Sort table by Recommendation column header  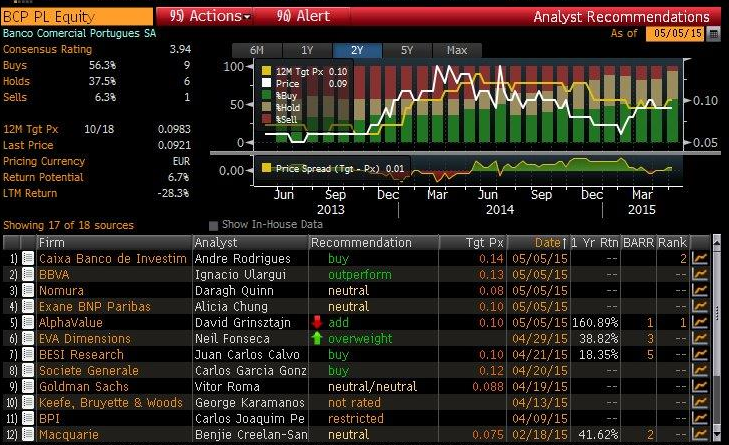click(374, 242)
